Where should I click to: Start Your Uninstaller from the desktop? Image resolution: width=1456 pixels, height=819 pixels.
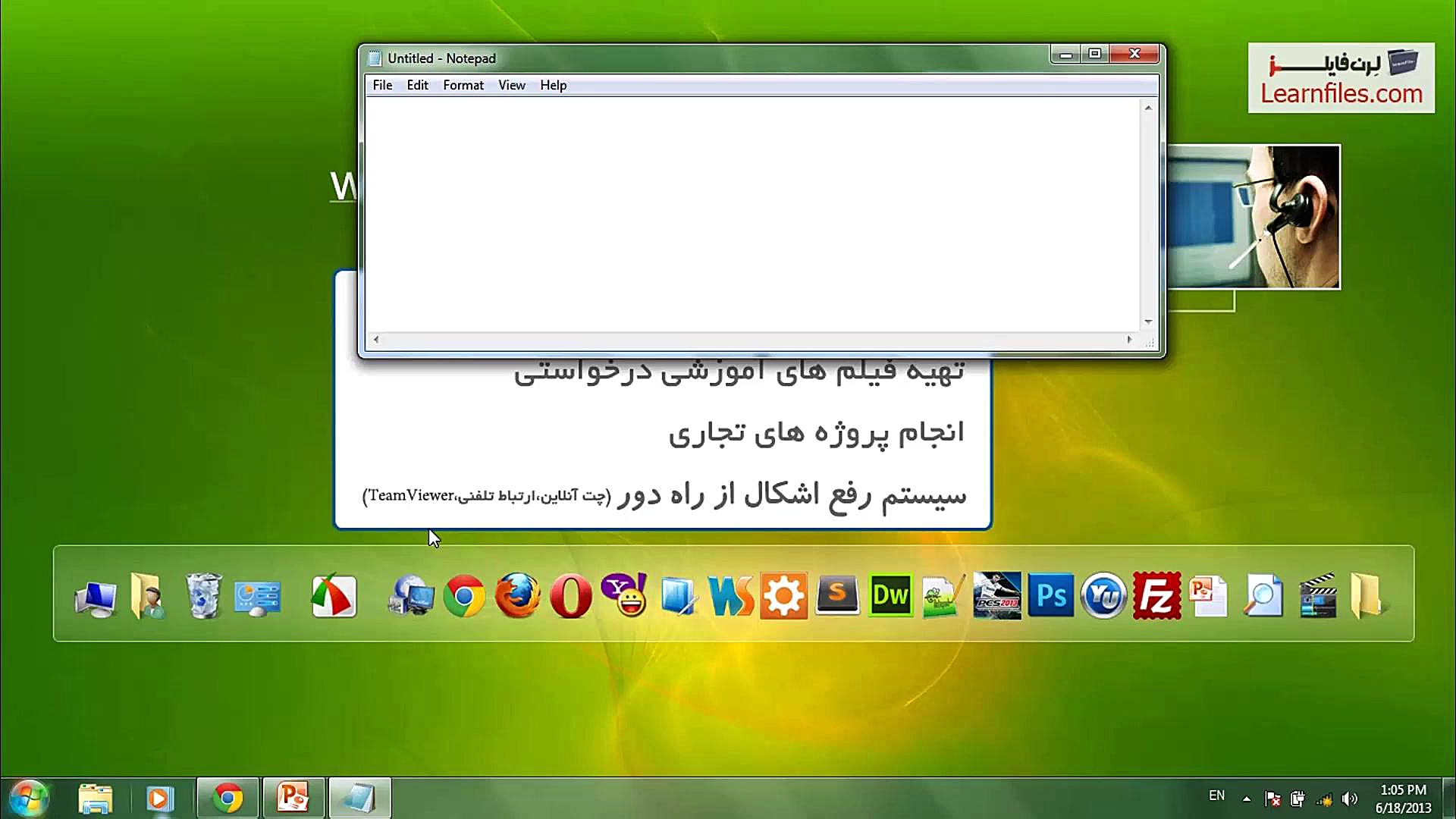point(1104,596)
